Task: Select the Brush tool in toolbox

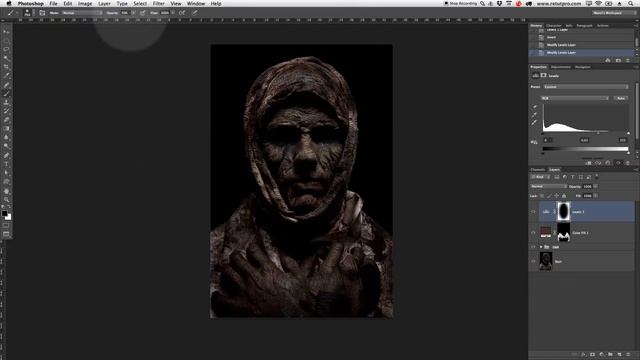Action: tap(6, 93)
